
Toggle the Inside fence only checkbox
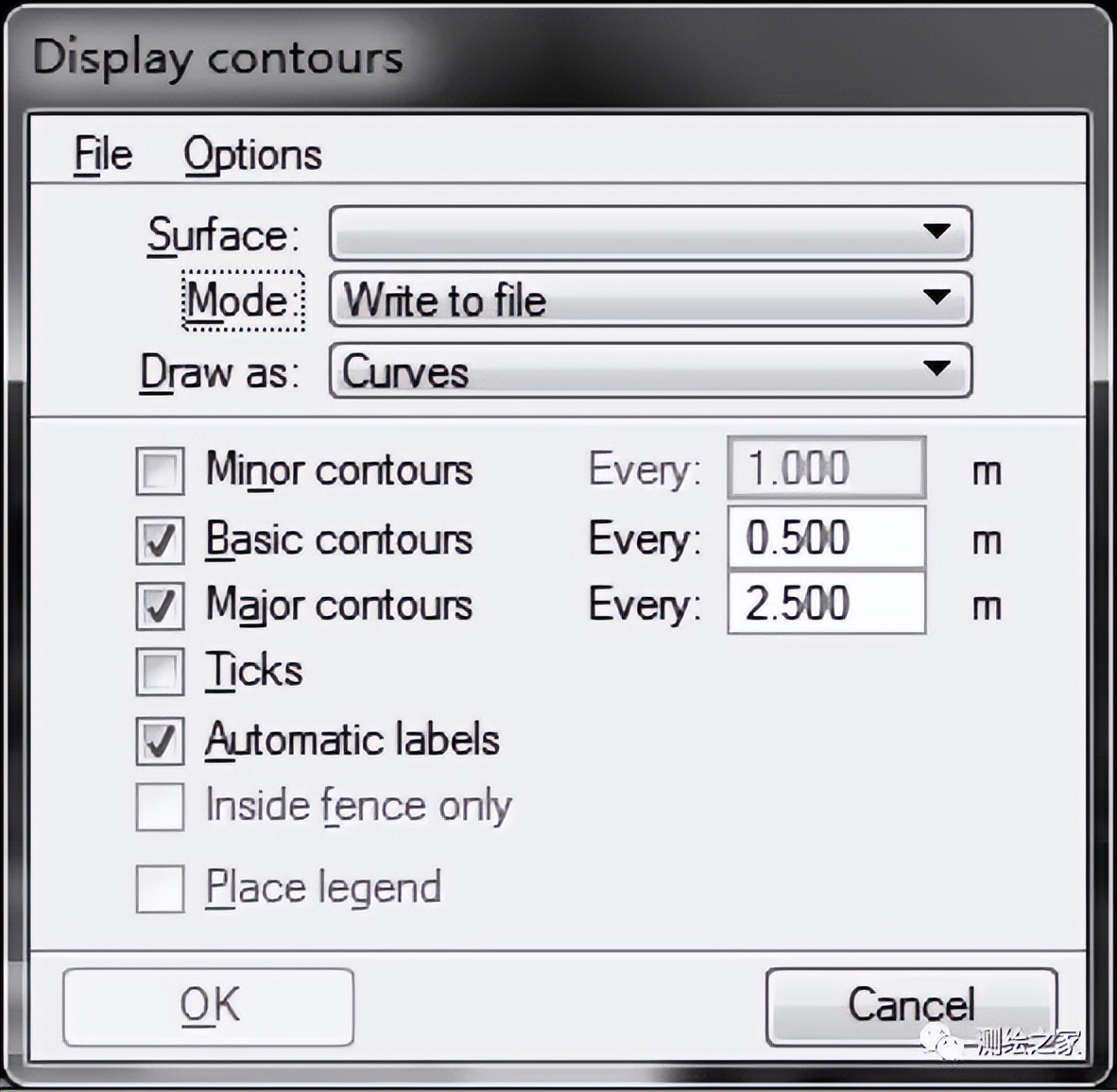160,807
